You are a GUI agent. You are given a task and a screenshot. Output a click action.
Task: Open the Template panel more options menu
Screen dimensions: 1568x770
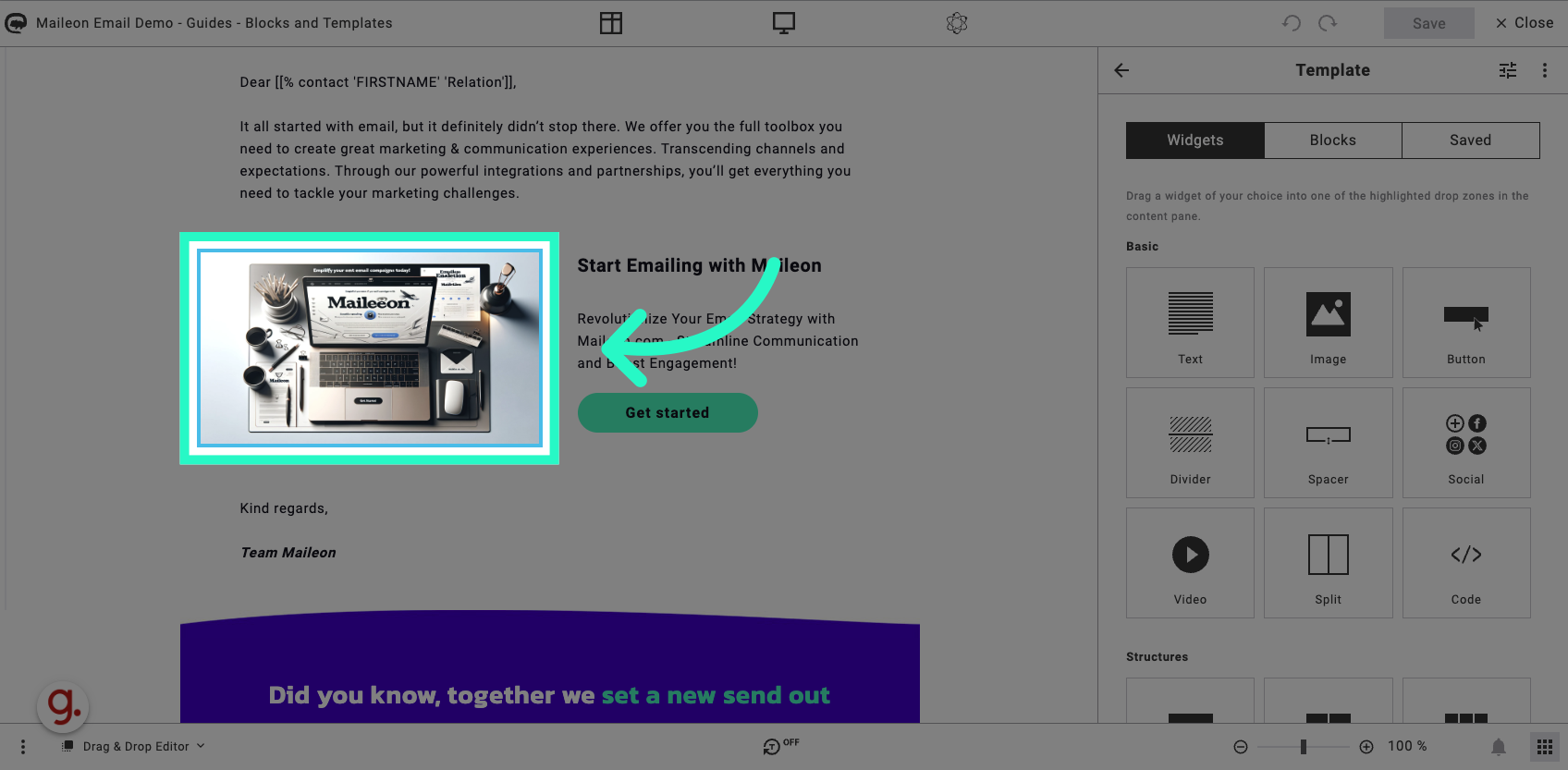[1544, 70]
